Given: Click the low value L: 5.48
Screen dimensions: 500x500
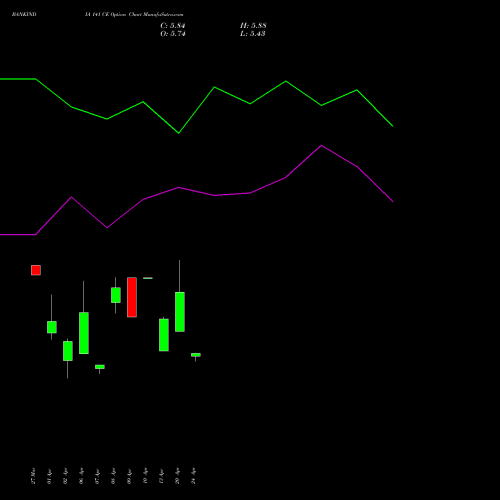Looking at the screenshot, I should [x=253, y=34].
